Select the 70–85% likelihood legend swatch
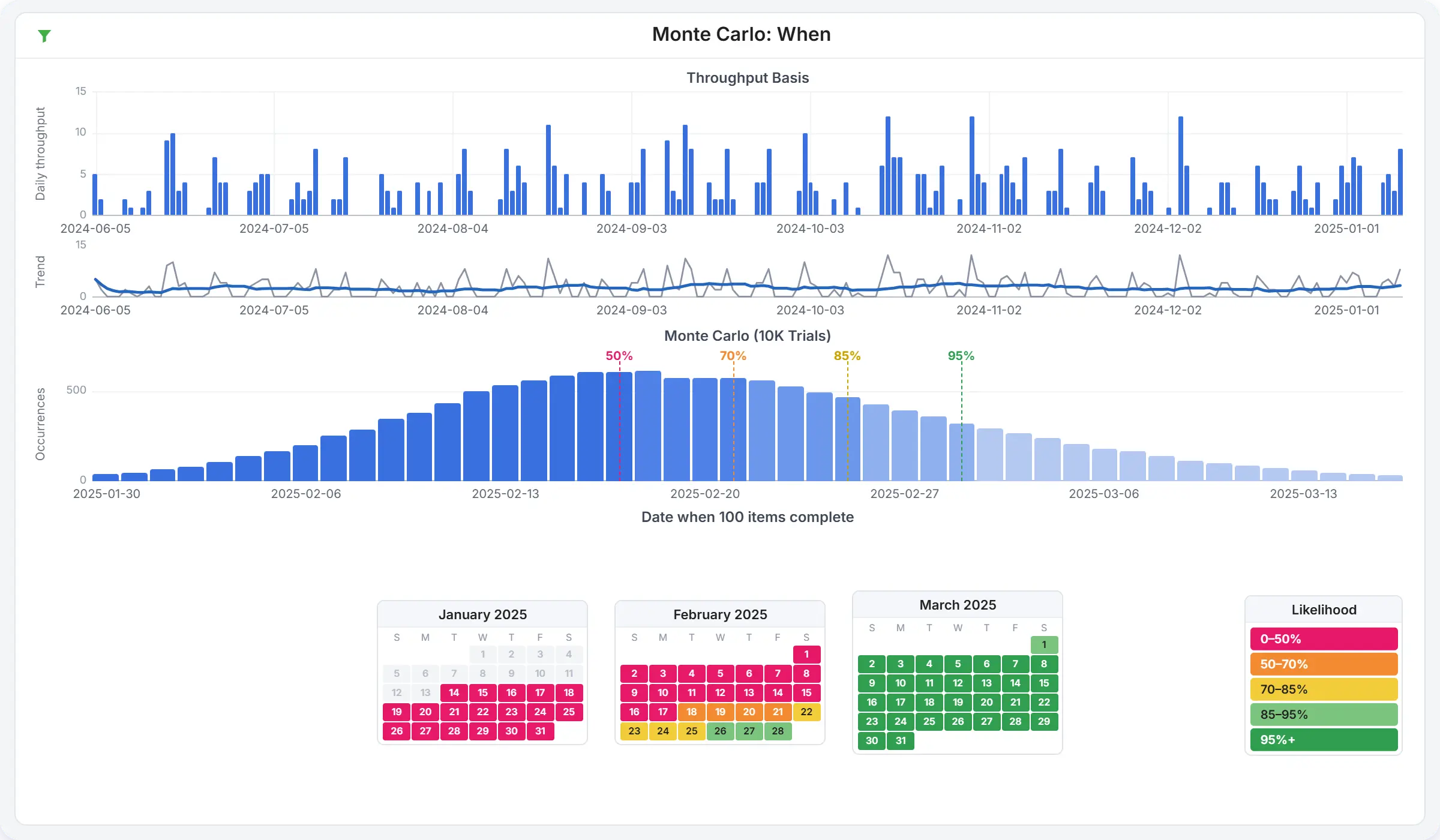The image size is (1440, 840). tap(1324, 689)
